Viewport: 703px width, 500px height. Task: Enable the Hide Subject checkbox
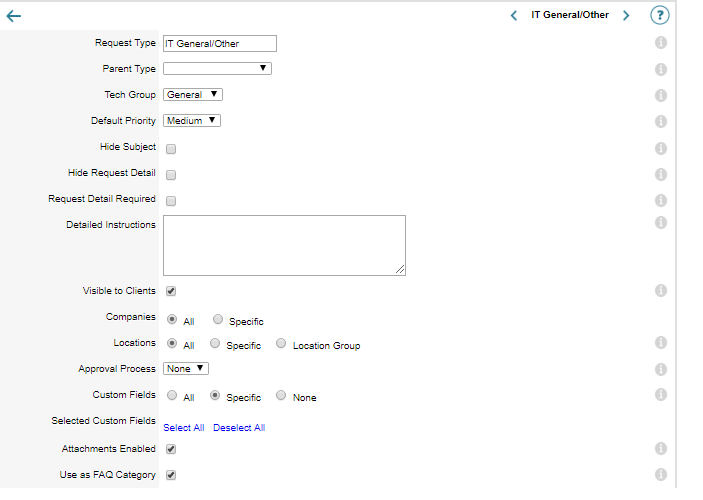pyautogui.click(x=171, y=149)
